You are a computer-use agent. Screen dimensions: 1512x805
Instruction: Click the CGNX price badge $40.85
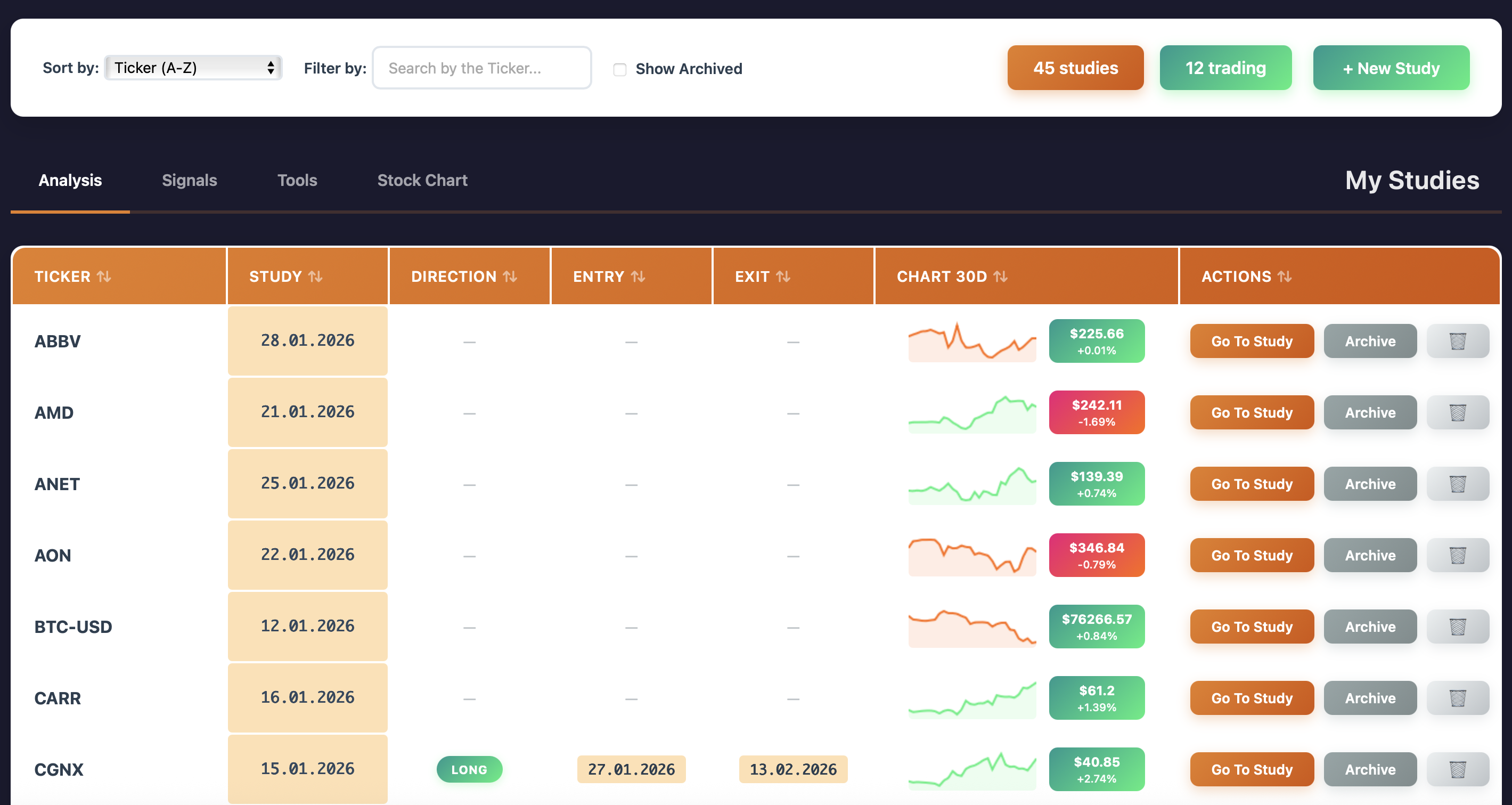(1097, 769)
